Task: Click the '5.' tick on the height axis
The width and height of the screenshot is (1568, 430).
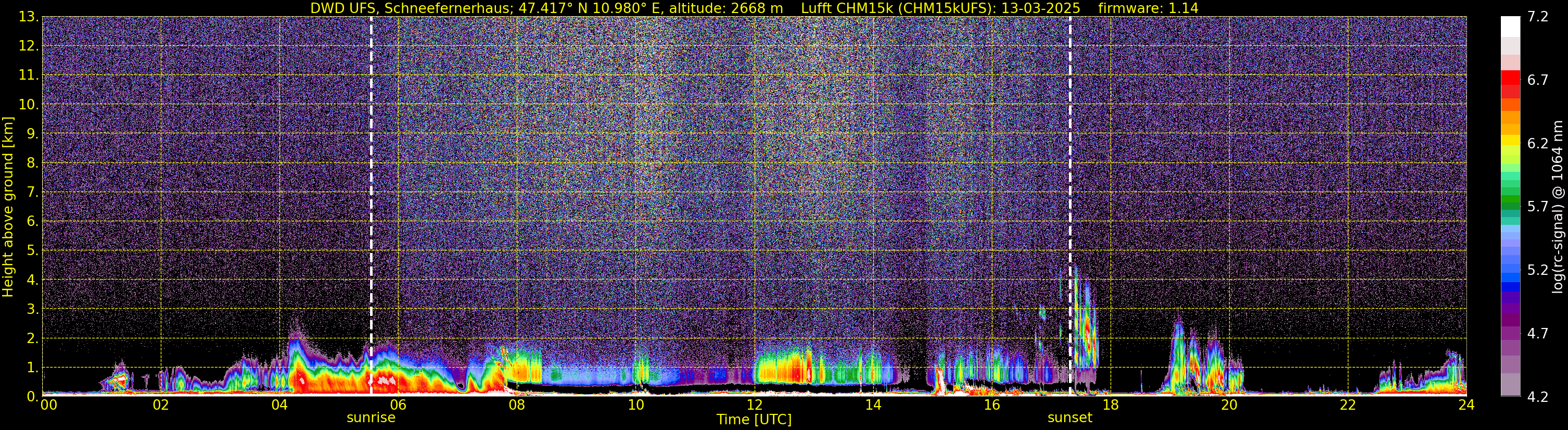Action: tap(32, 251)
